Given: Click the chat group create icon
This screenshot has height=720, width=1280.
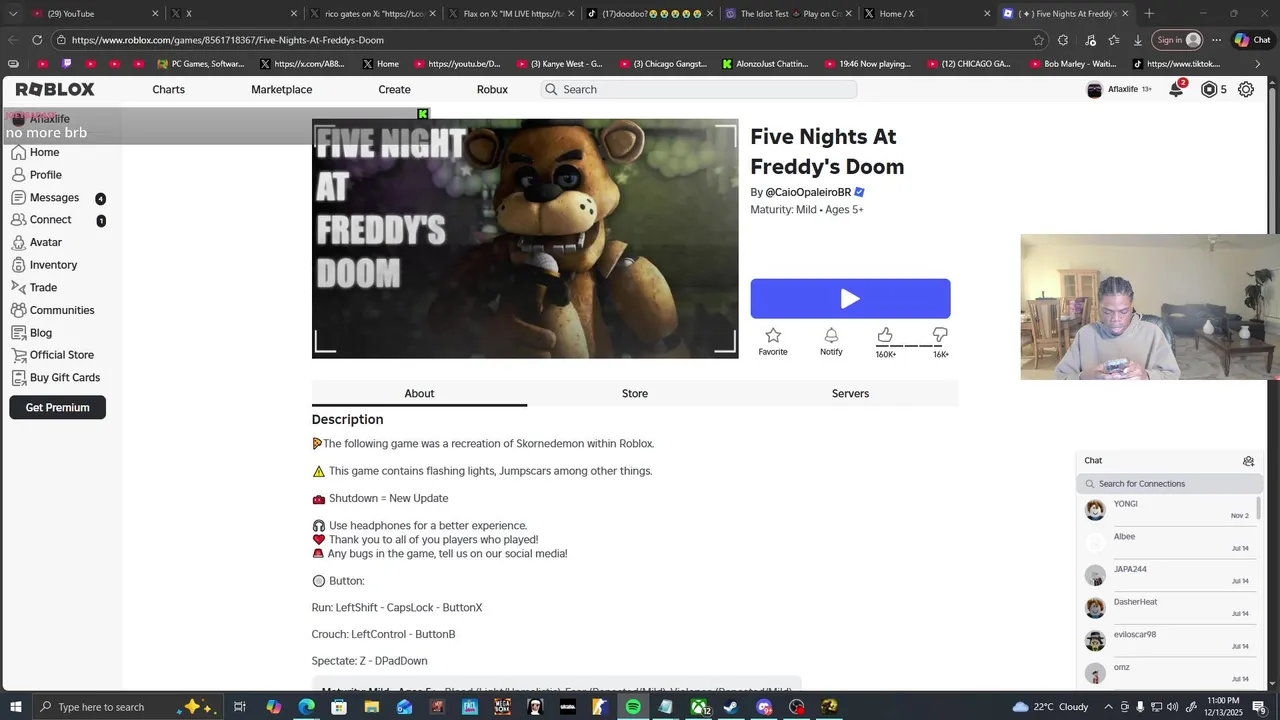Looking at the screenshot, I should pos(1248,461).
